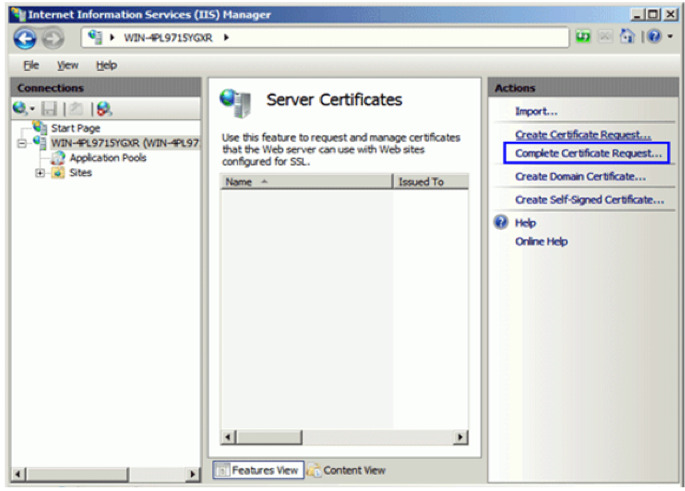Viewport: 685px width, 491px height.
Task: Click certificate list right scroll arrow
Action: (x=460, y=437)
